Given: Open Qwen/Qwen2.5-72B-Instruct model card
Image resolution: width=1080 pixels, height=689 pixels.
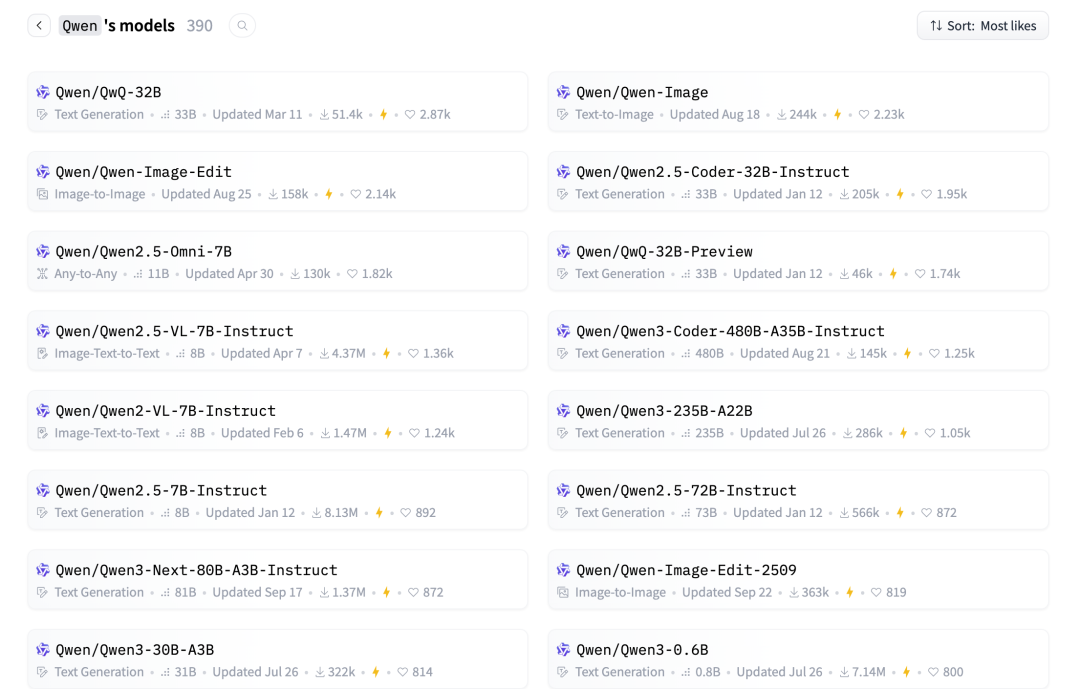Looking at the screenshot, I should (798, 500).
